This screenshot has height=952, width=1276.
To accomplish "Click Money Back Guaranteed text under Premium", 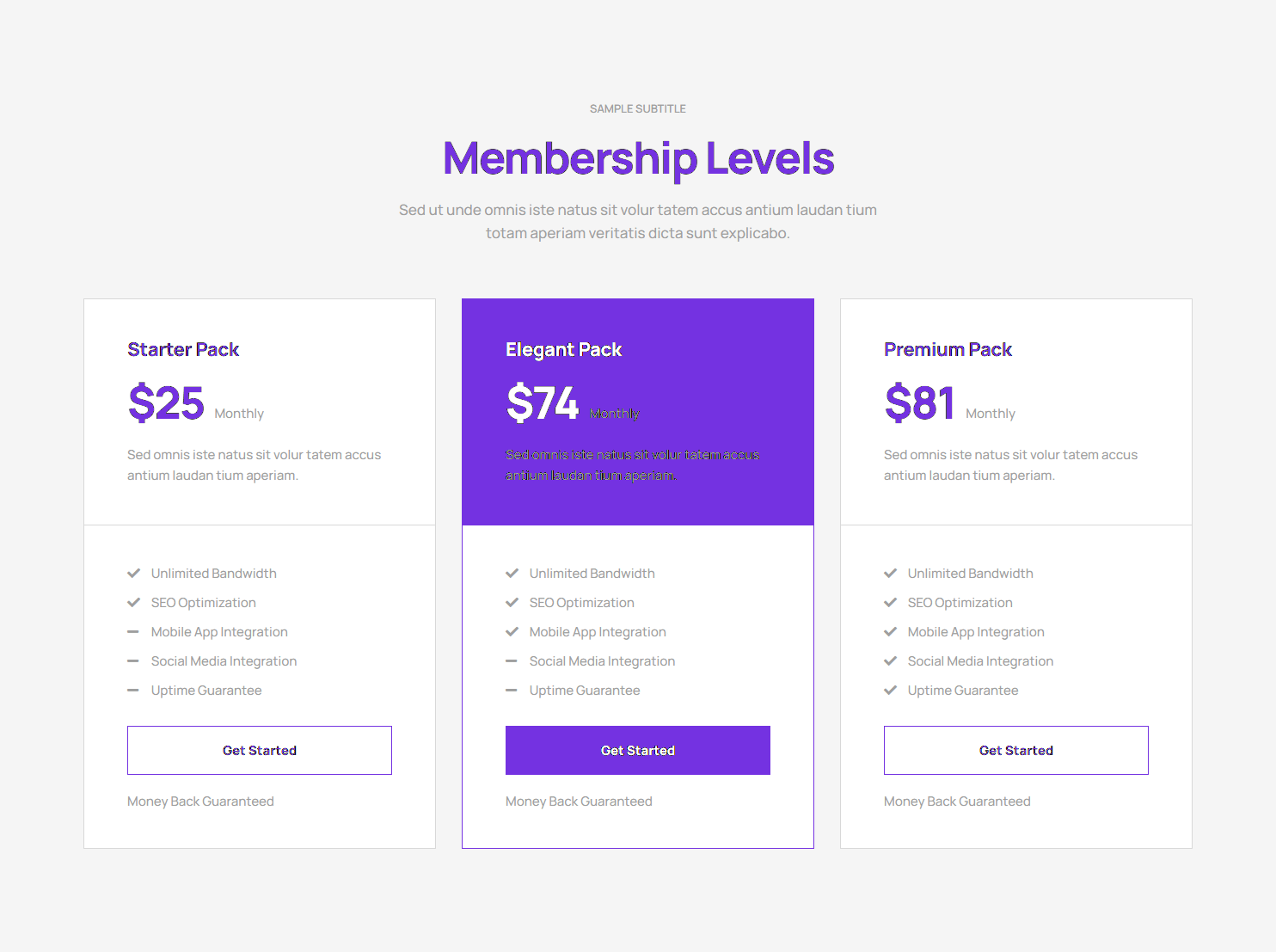I will pos(957,802).
